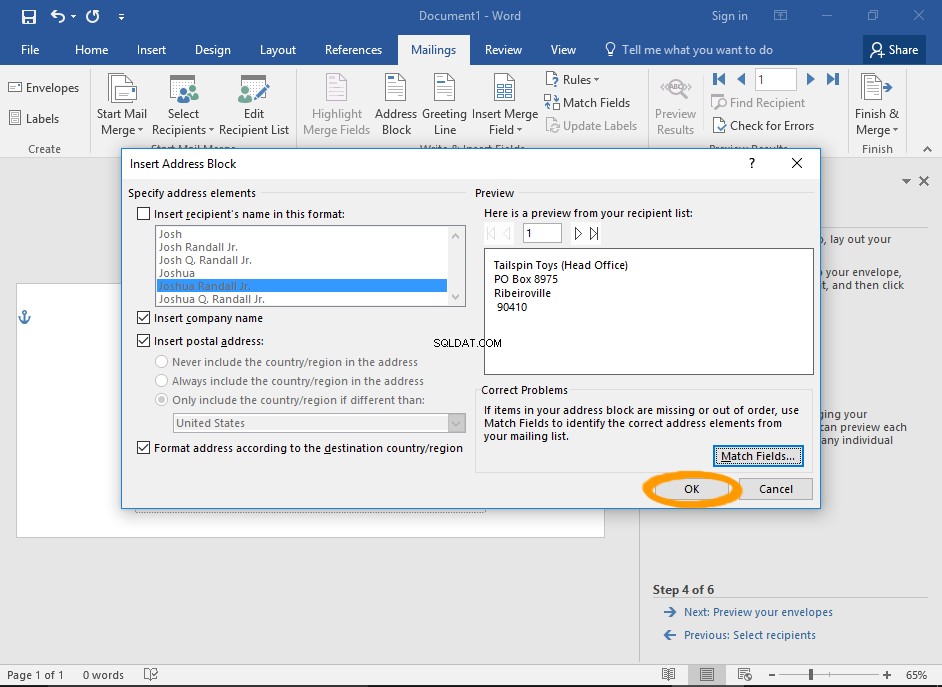
Task: Open the File tab
Action: point(30,50)
